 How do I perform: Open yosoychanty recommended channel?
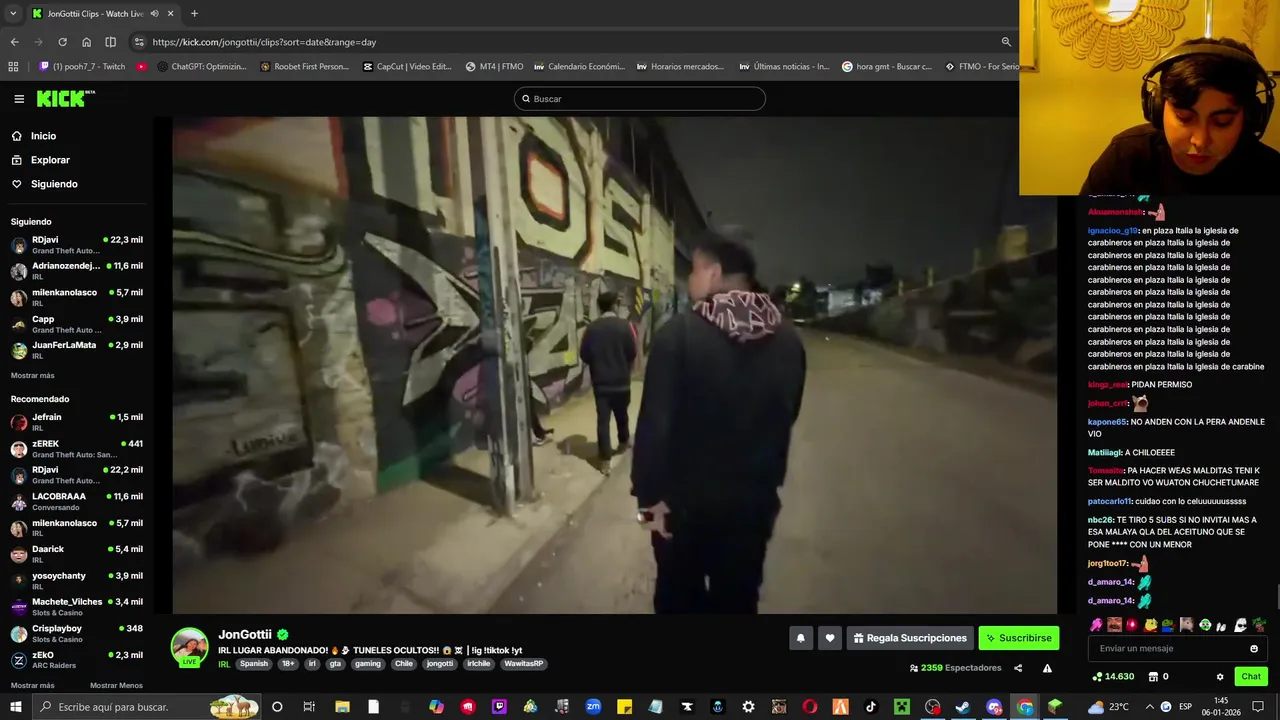coord(78,581)
